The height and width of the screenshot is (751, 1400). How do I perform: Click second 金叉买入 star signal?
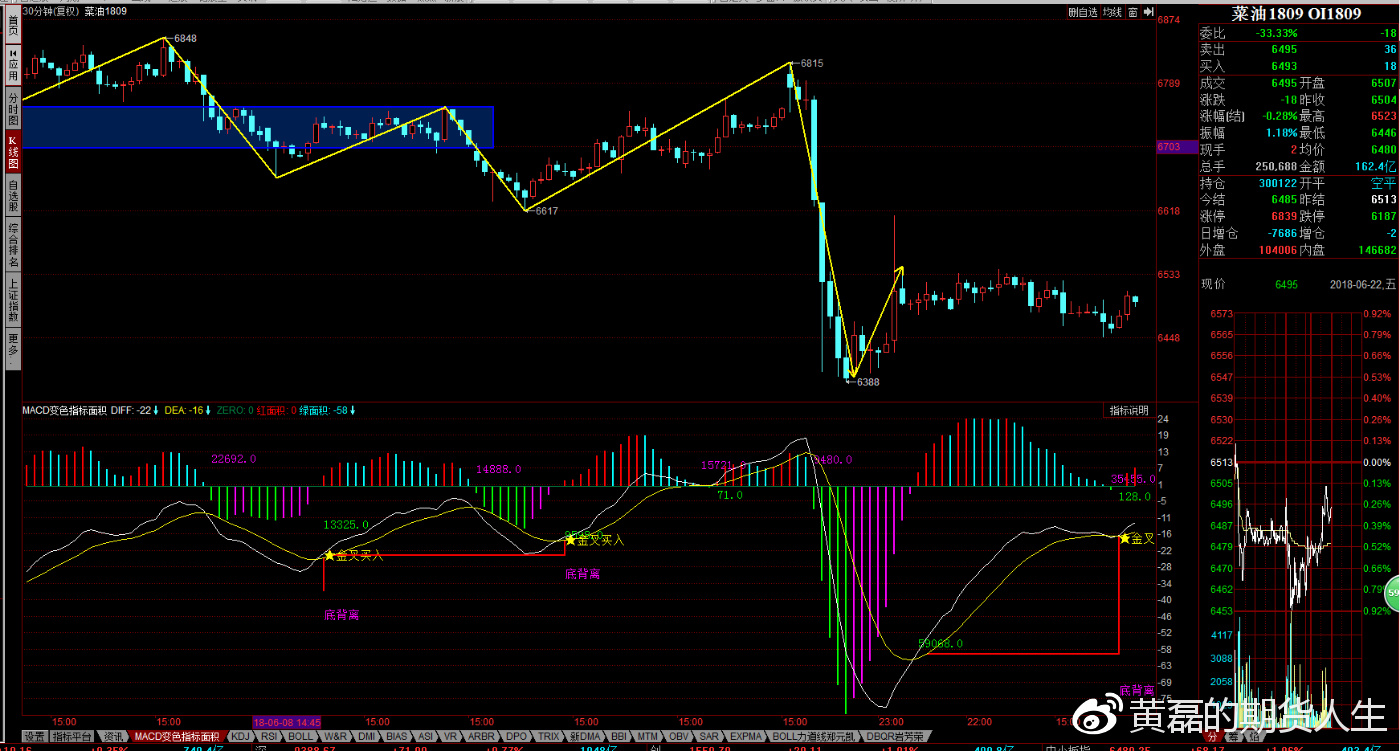click(571, 539)
